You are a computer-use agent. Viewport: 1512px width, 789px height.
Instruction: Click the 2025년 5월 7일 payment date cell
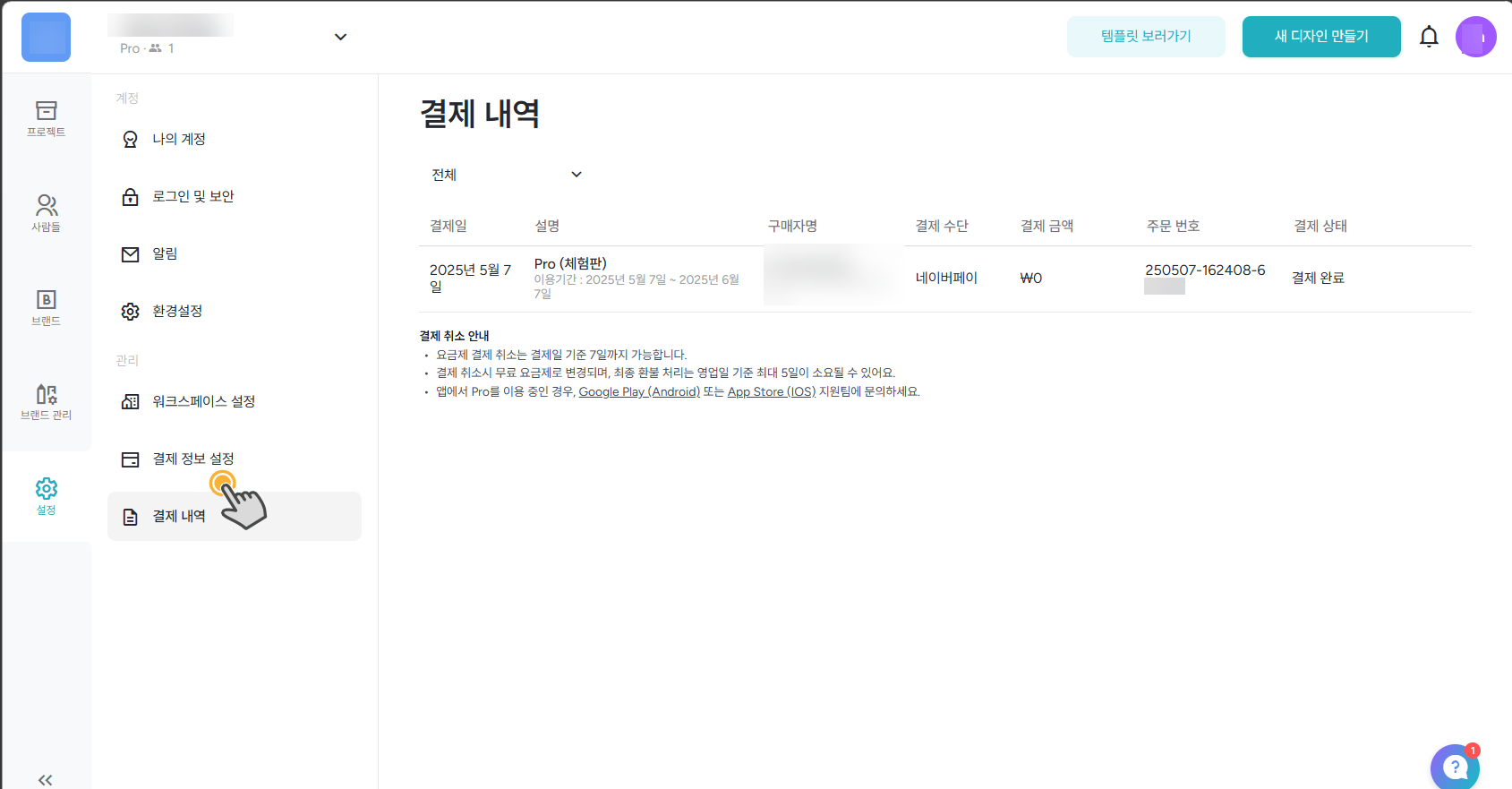472,278
